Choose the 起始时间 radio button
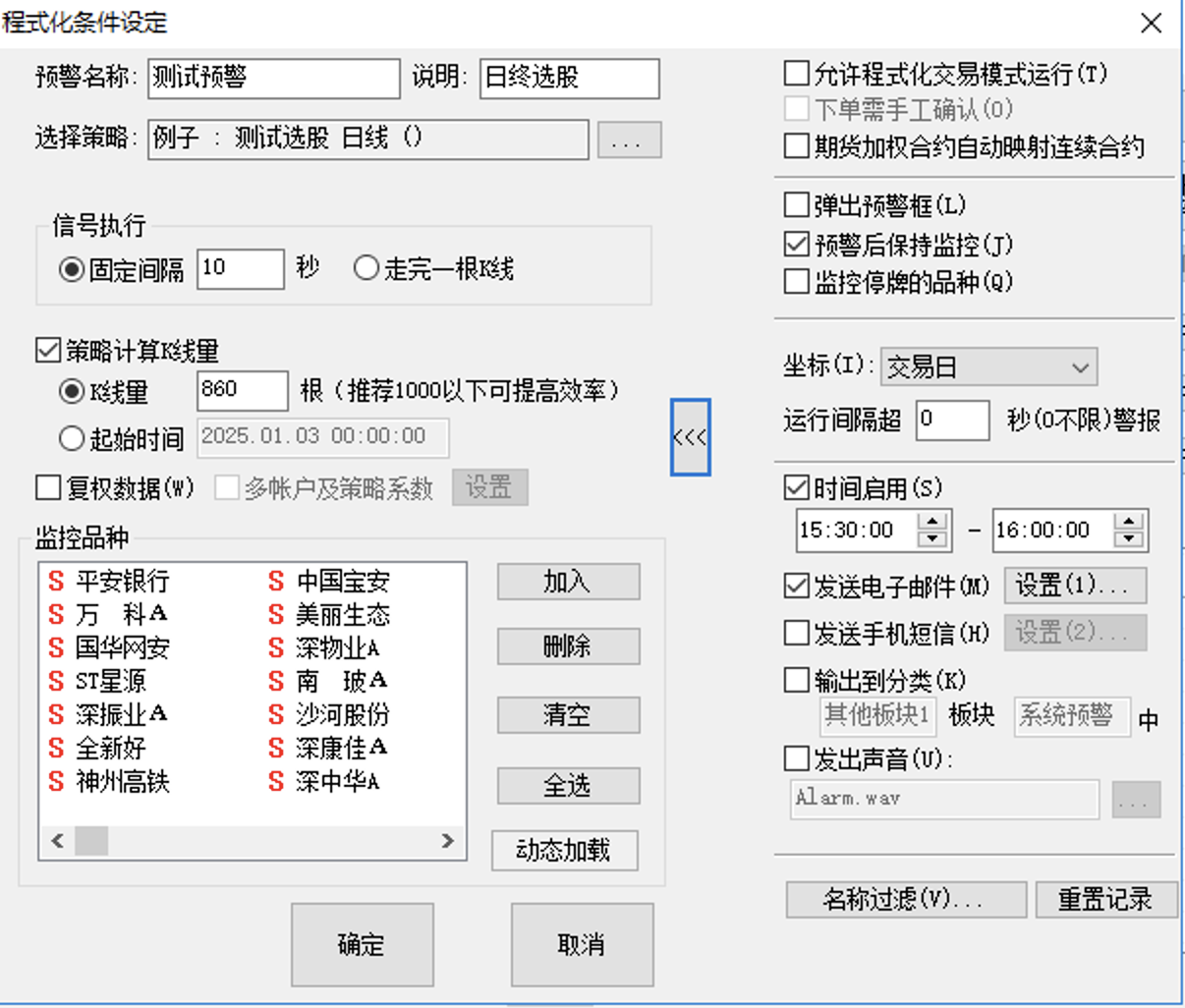Image resolution: width=1185 pixels, height=1008 pixels. [71, 438]
